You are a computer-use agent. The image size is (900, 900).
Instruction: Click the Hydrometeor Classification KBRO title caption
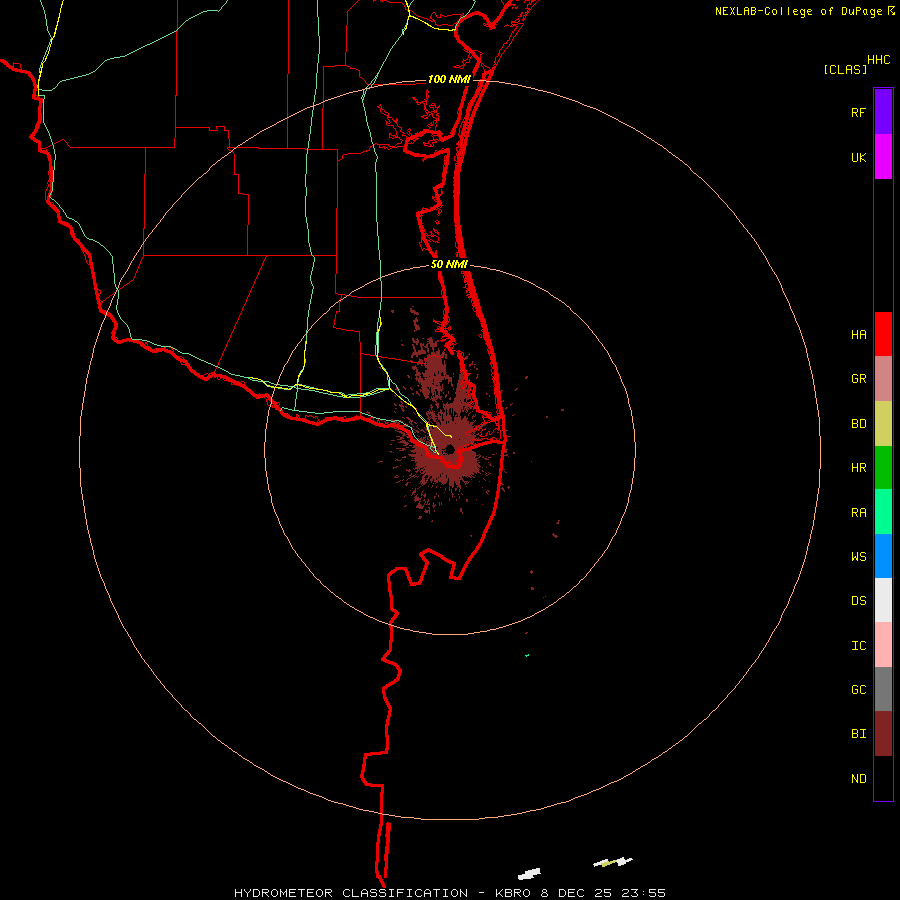pos(450,893)
